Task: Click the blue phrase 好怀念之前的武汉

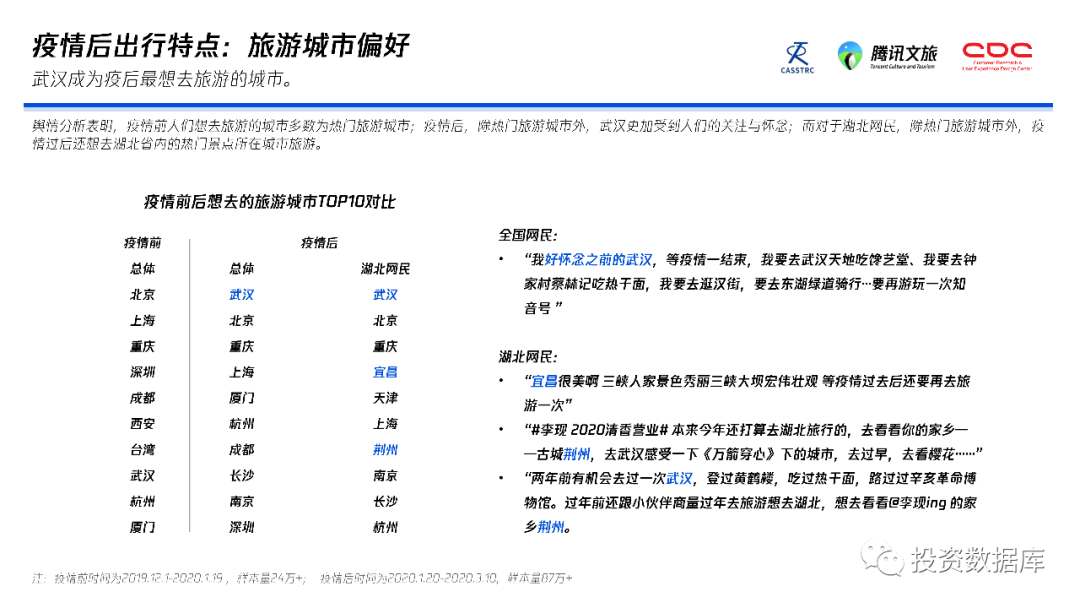Action: 598,260
